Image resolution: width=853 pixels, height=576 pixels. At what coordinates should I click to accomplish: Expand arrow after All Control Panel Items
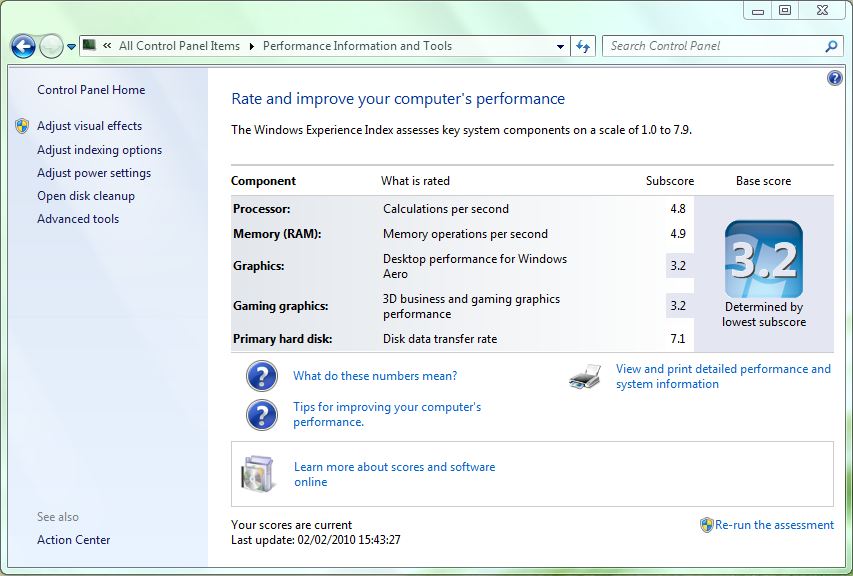[x=252, y=46]
